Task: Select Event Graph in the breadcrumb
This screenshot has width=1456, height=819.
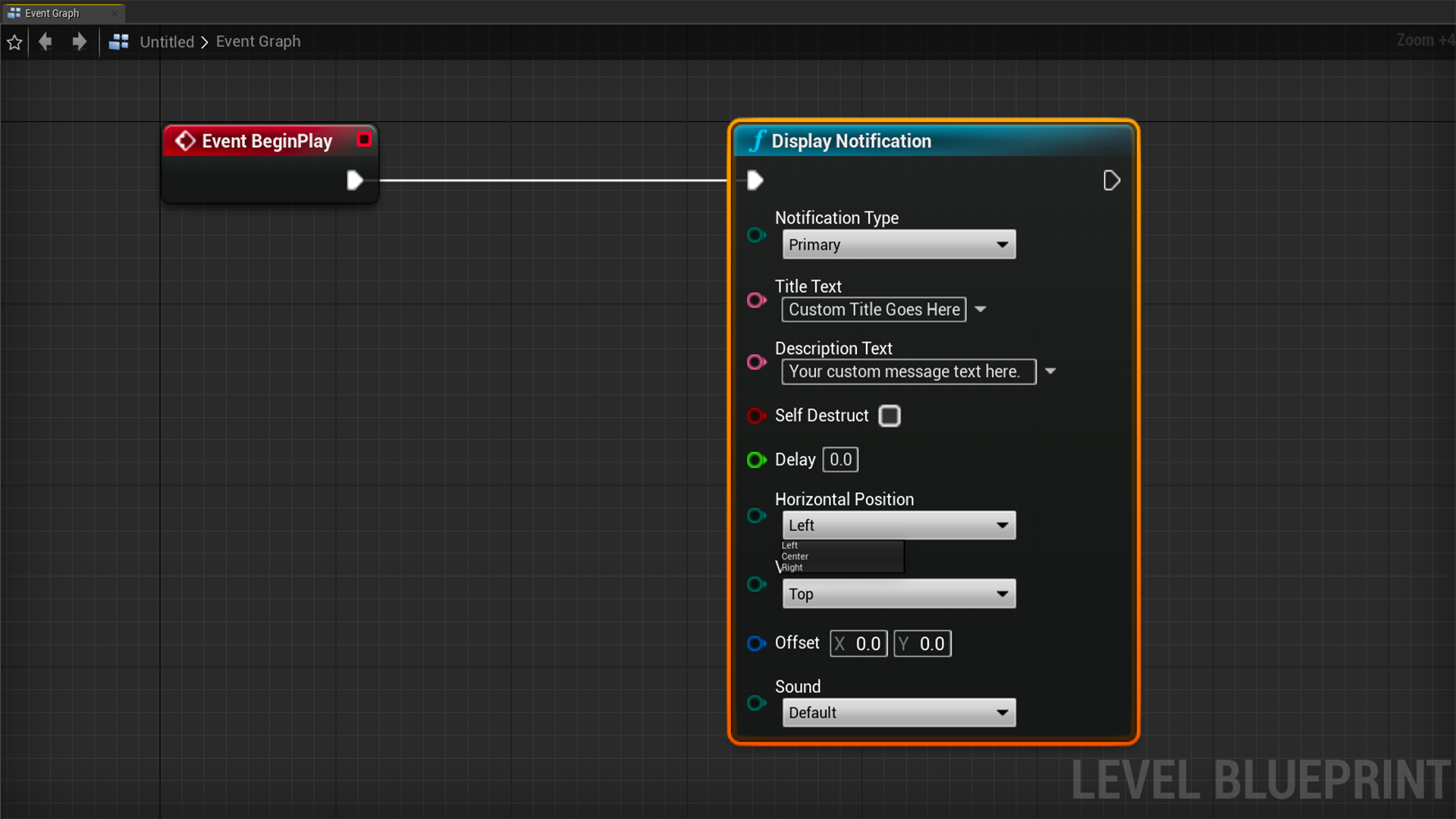Action: point(258,42)
